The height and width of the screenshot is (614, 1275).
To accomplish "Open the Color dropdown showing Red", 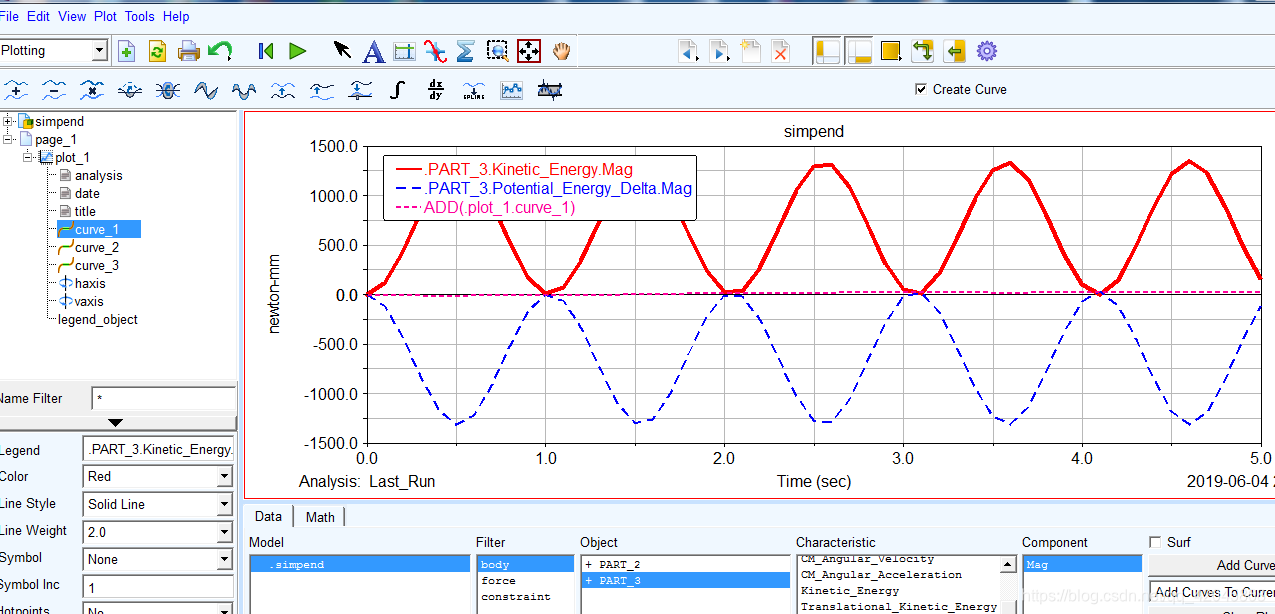I will [x=224, y=477].
